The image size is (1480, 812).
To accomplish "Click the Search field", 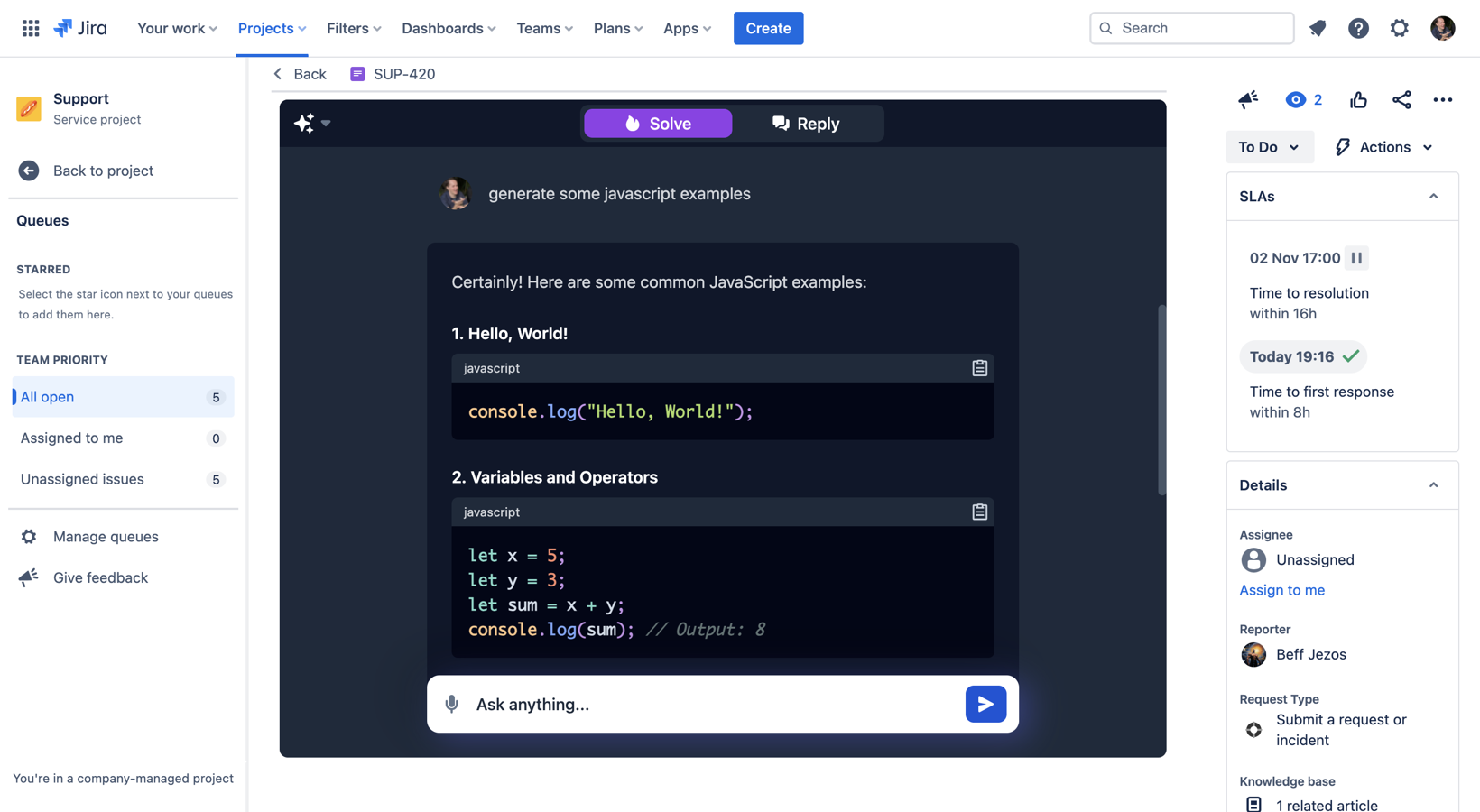I will (1191, 28).
